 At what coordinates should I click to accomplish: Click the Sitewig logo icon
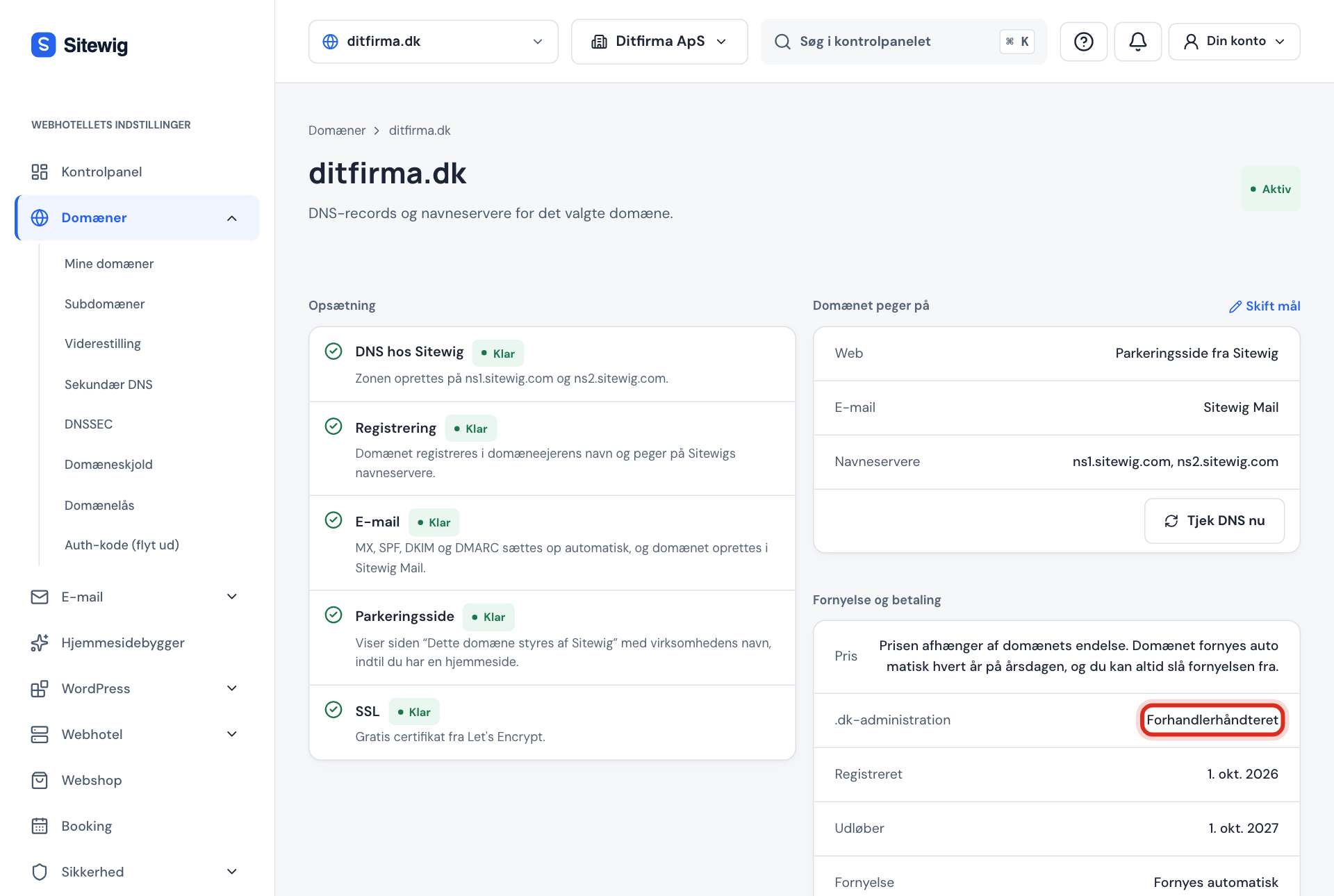click(x=43, y=44)
